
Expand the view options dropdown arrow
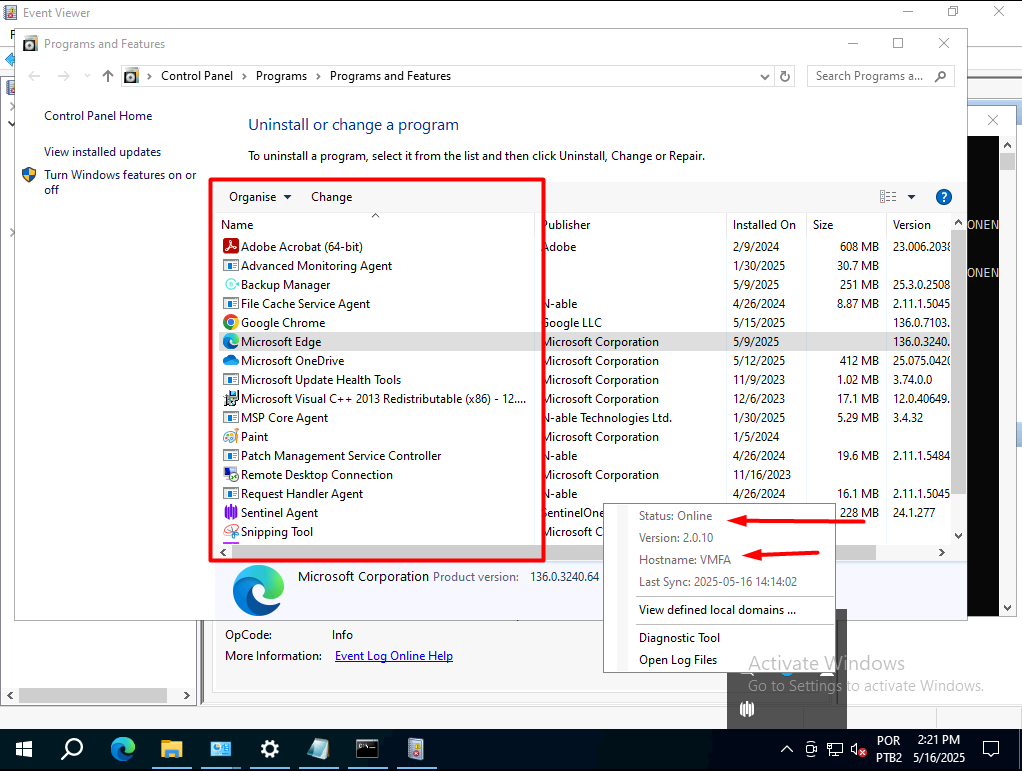click(x=911, y=197)
